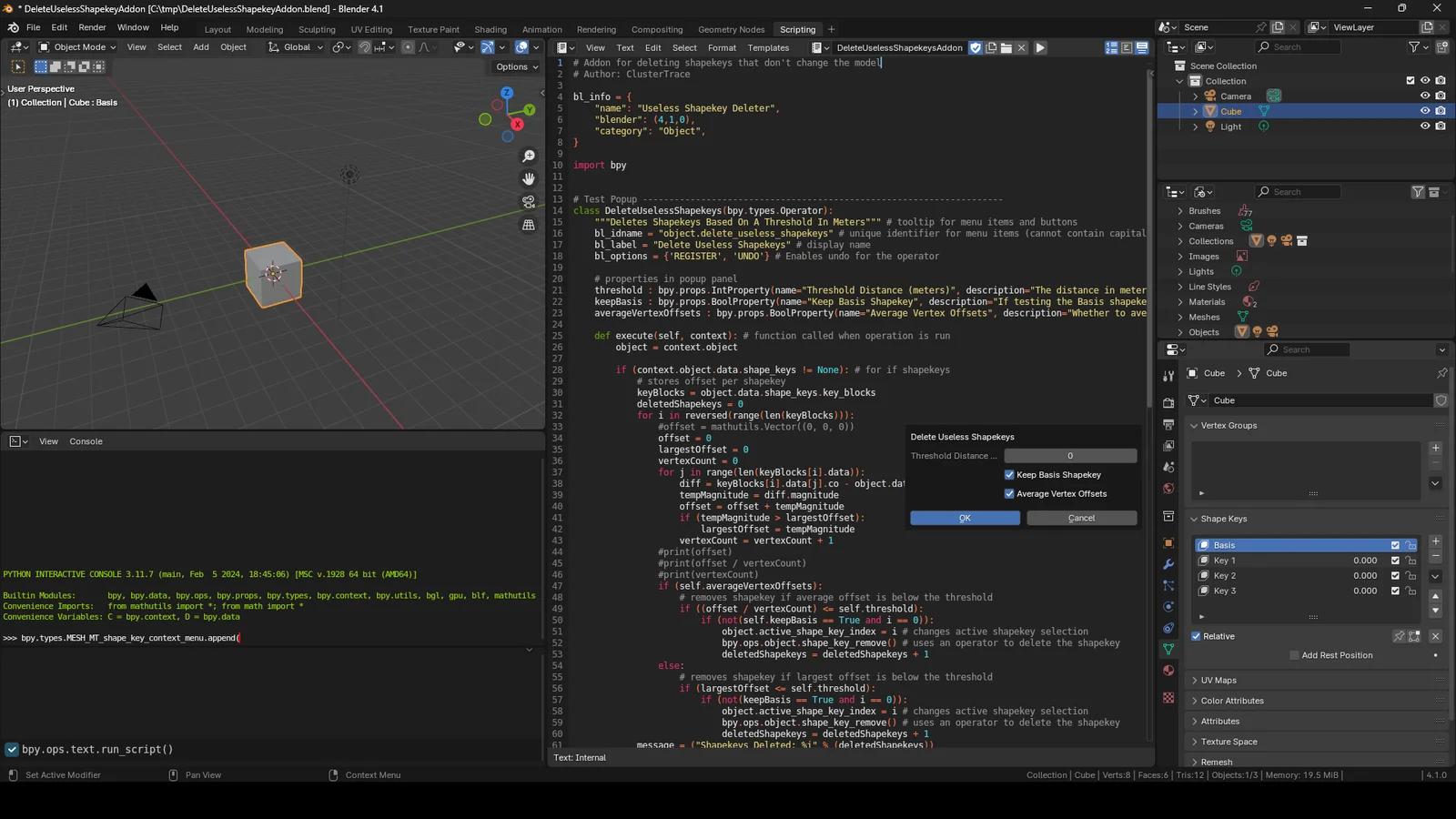Open the Object Mode dropdown
Screen dimensions: 1456x819
(x=77, y=47)
